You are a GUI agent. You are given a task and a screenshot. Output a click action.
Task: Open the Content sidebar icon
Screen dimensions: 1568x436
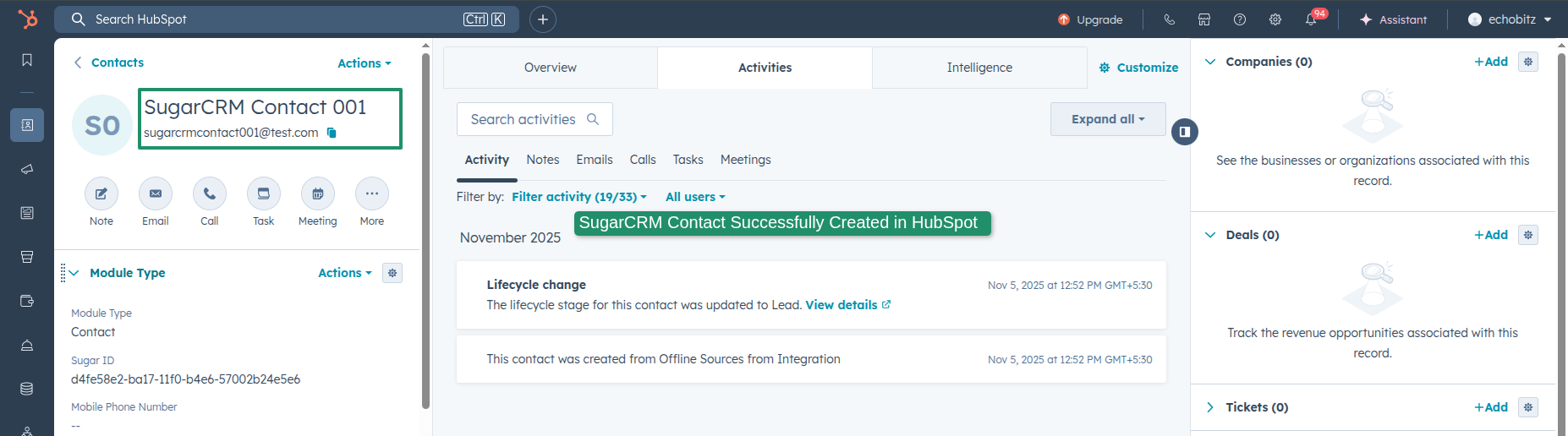(x=27, y=213)
